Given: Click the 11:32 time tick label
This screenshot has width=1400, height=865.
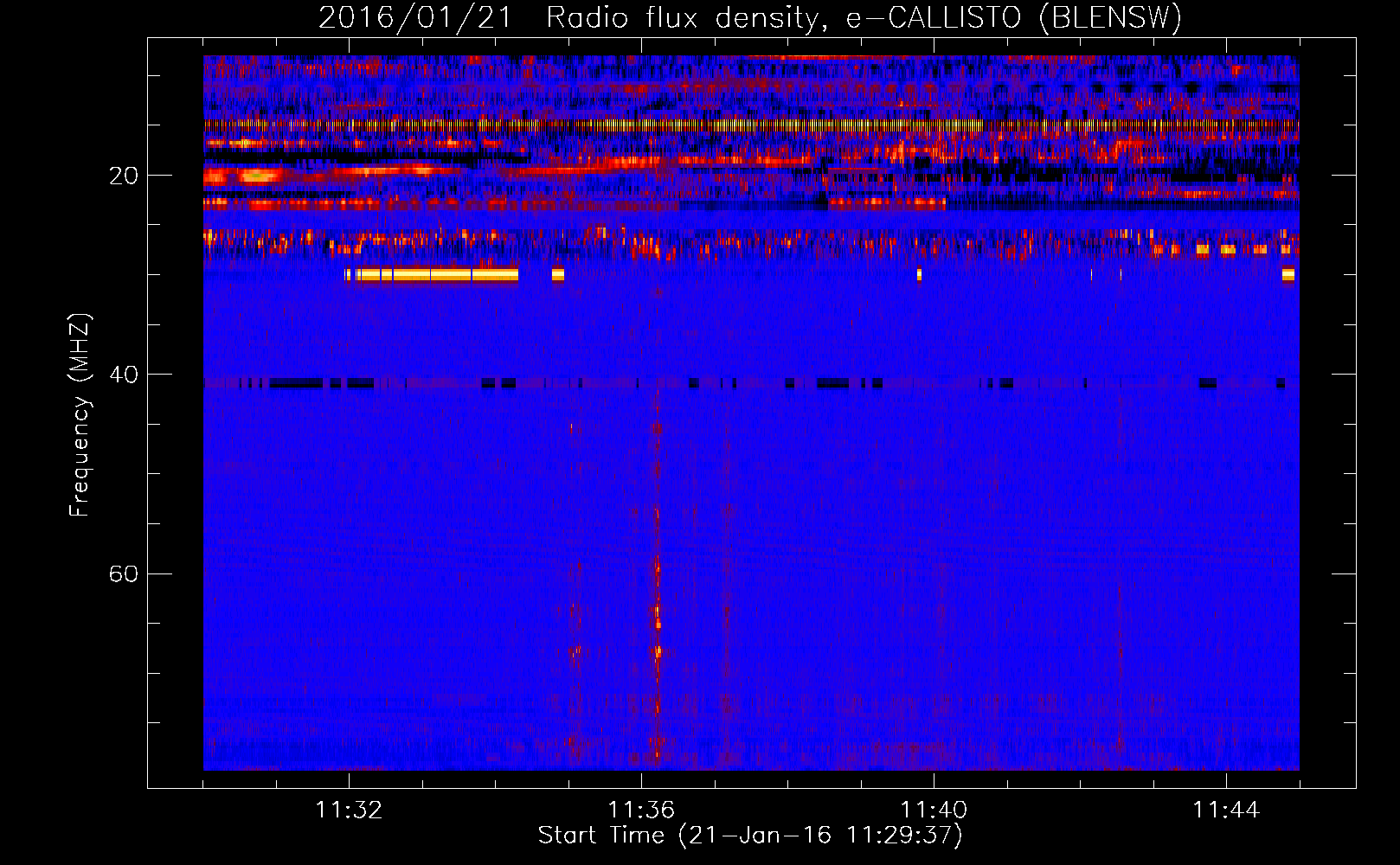Looking at the screenshot, I should point(349,811).
